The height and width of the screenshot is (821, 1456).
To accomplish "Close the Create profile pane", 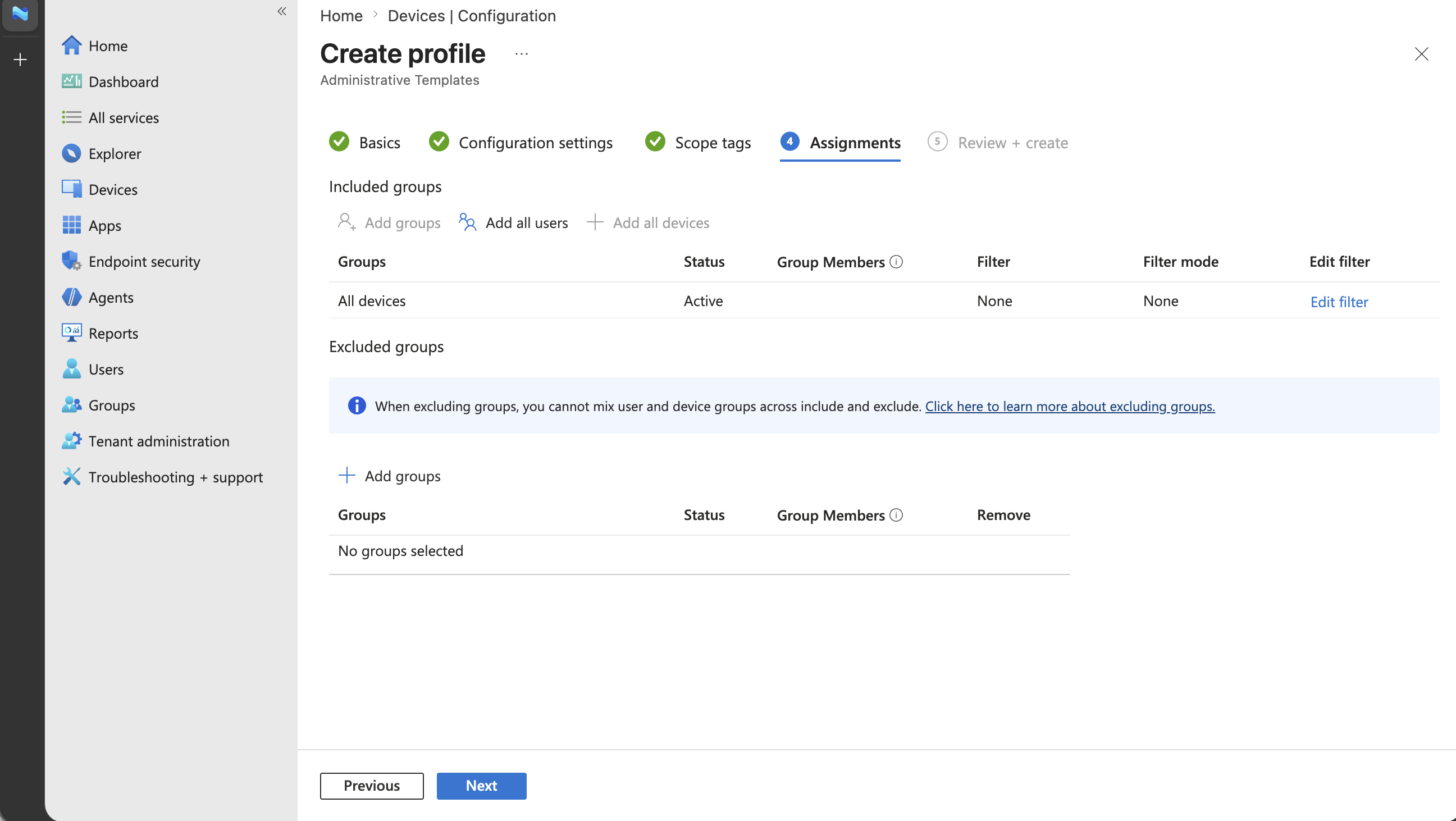I will 1421,54.
